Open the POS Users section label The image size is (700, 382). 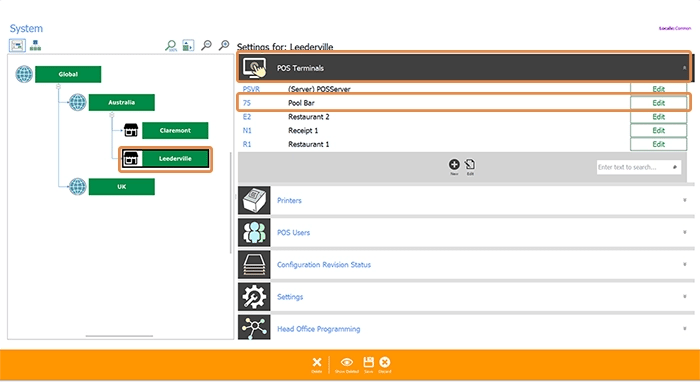coord(293,233)
